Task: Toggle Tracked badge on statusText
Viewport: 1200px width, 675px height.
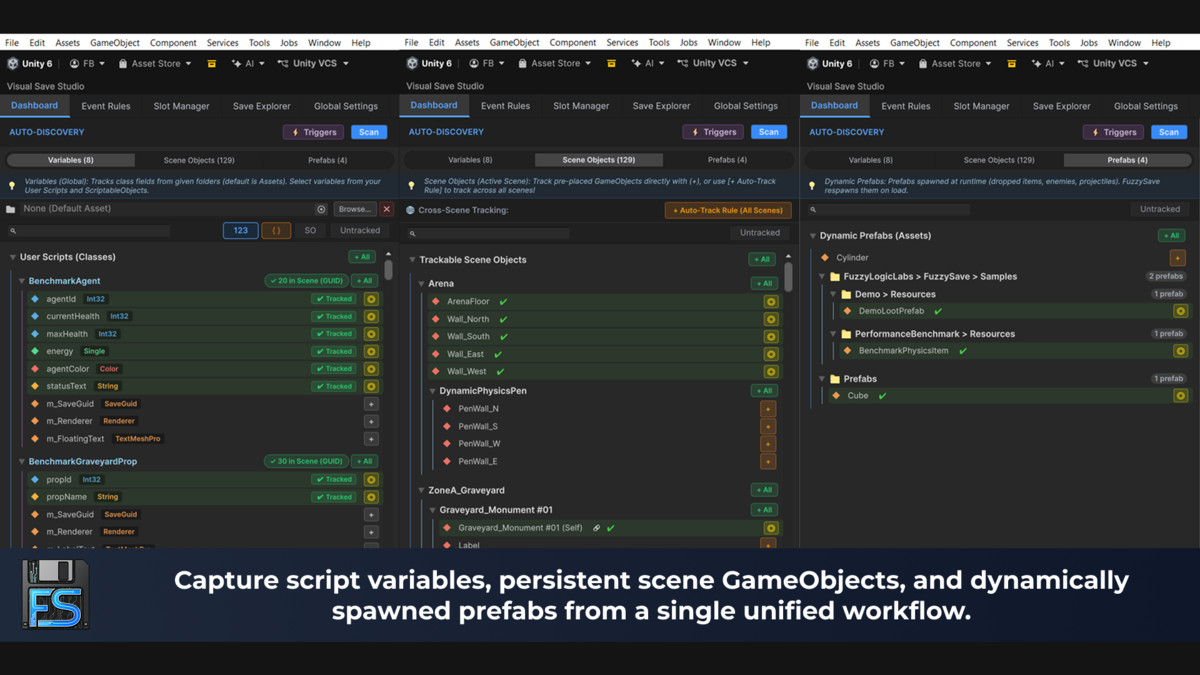Action: click(x=334, y=386)
